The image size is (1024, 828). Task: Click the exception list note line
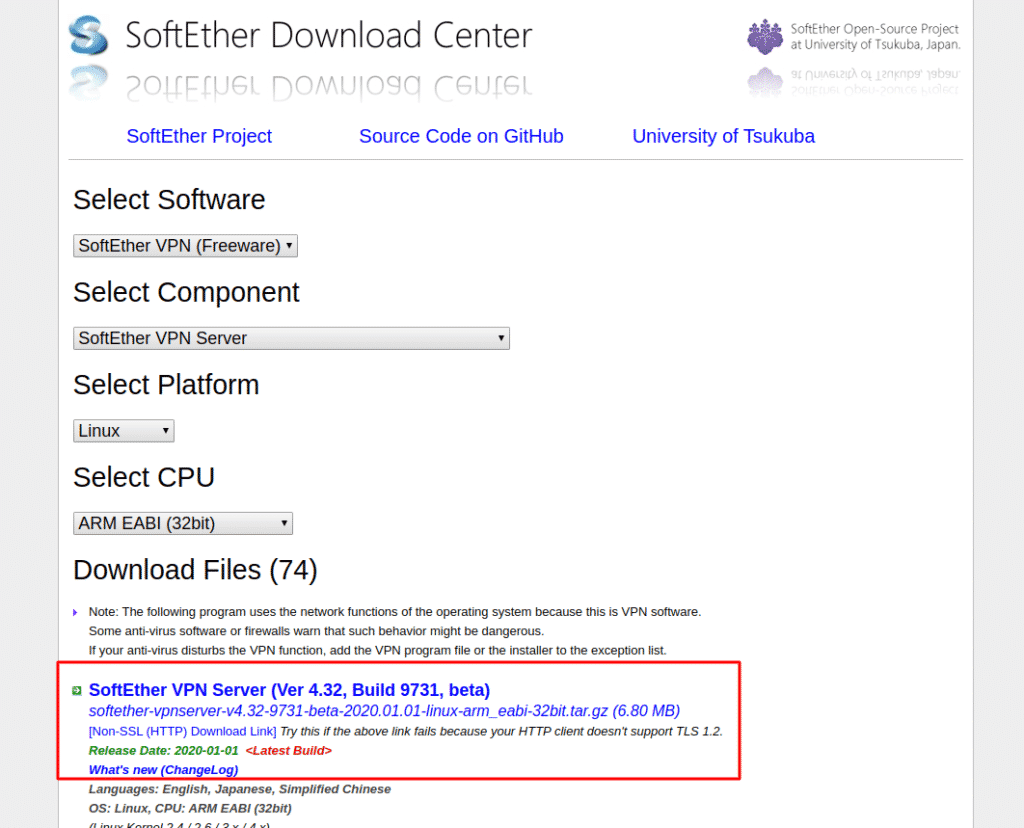point(377,650)
